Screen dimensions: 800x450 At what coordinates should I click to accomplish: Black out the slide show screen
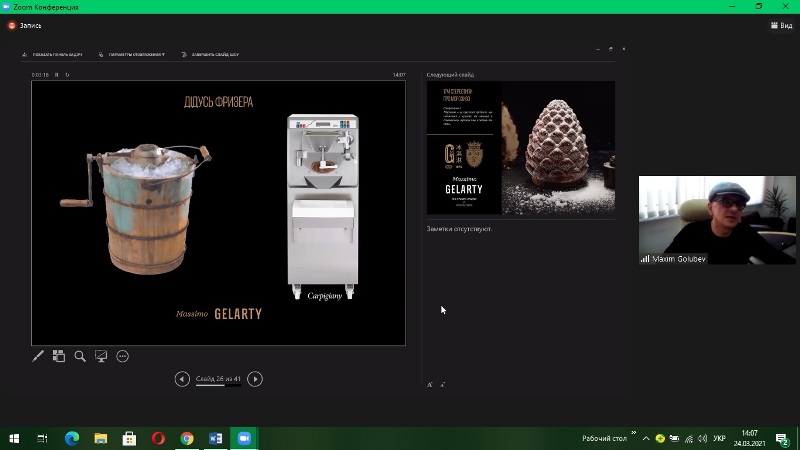coord(101,356)
